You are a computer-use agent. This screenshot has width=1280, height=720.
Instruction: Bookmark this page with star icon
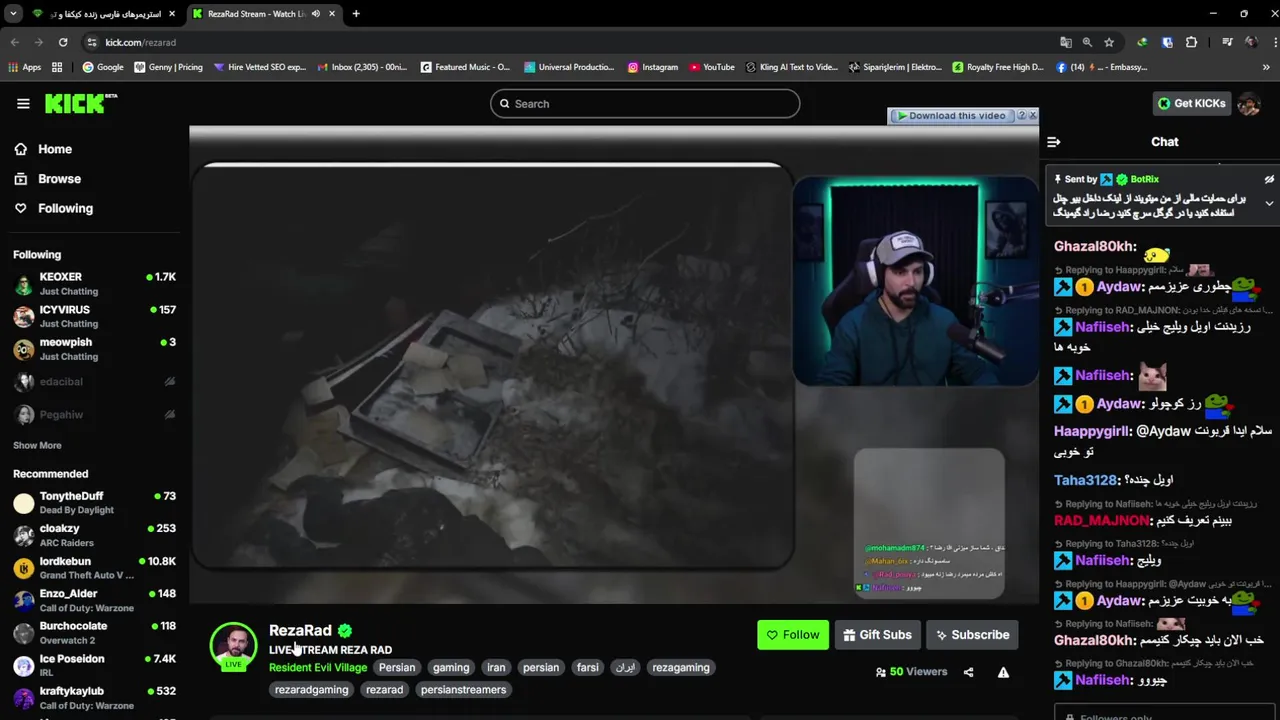click(1109, 42)
